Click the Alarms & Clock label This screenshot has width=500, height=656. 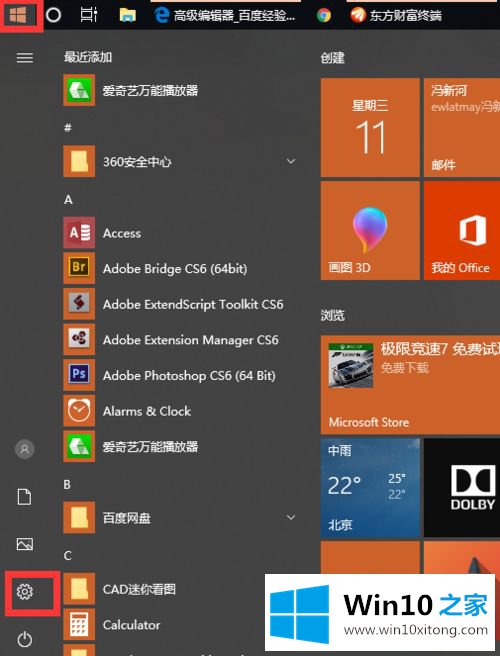[147, 411]
